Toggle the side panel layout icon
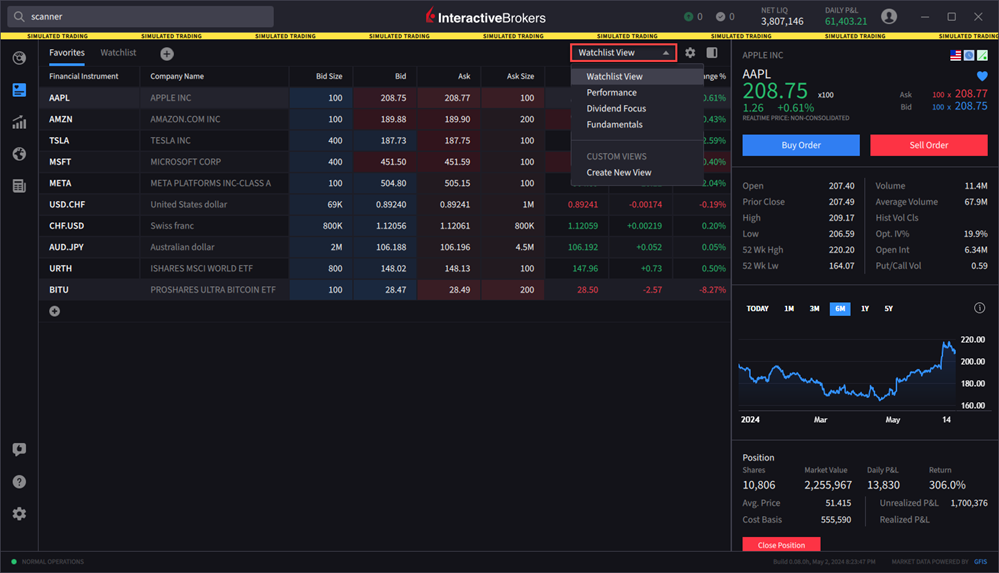Image resolution: width=999 pixels, height=573 pixels. (712, 53)
